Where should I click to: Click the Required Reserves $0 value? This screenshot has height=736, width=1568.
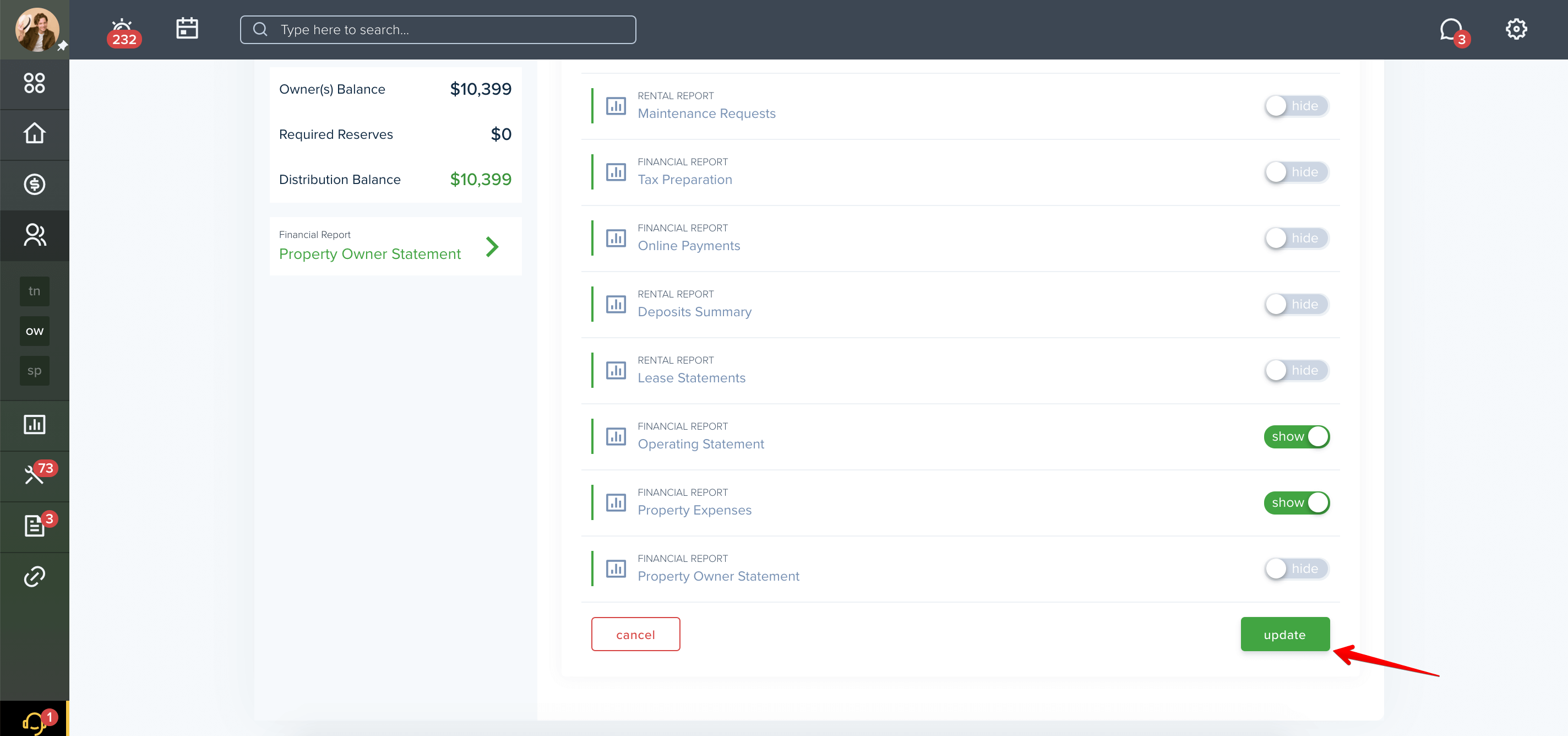click(501, 134)
